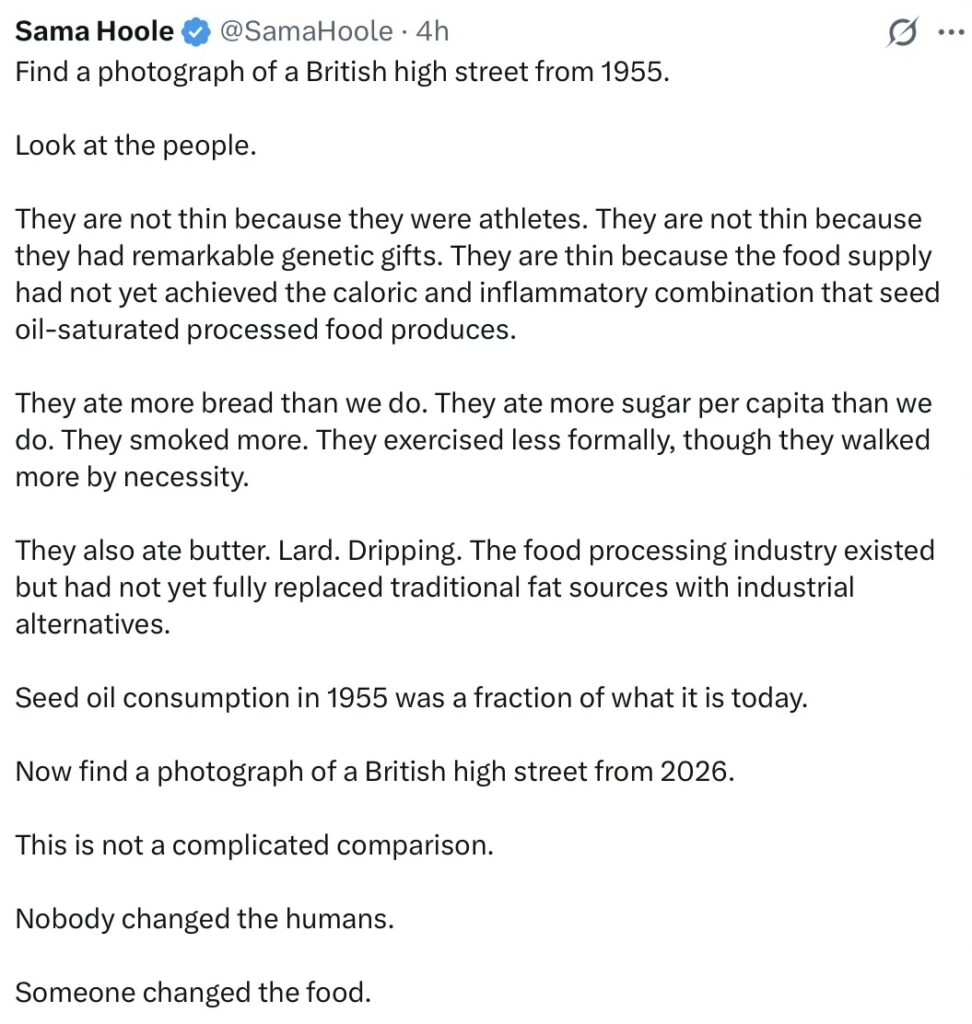
Task: Click the 'Seed oil consumption in 1955' sentence
Action: click(x=410, y=698)
